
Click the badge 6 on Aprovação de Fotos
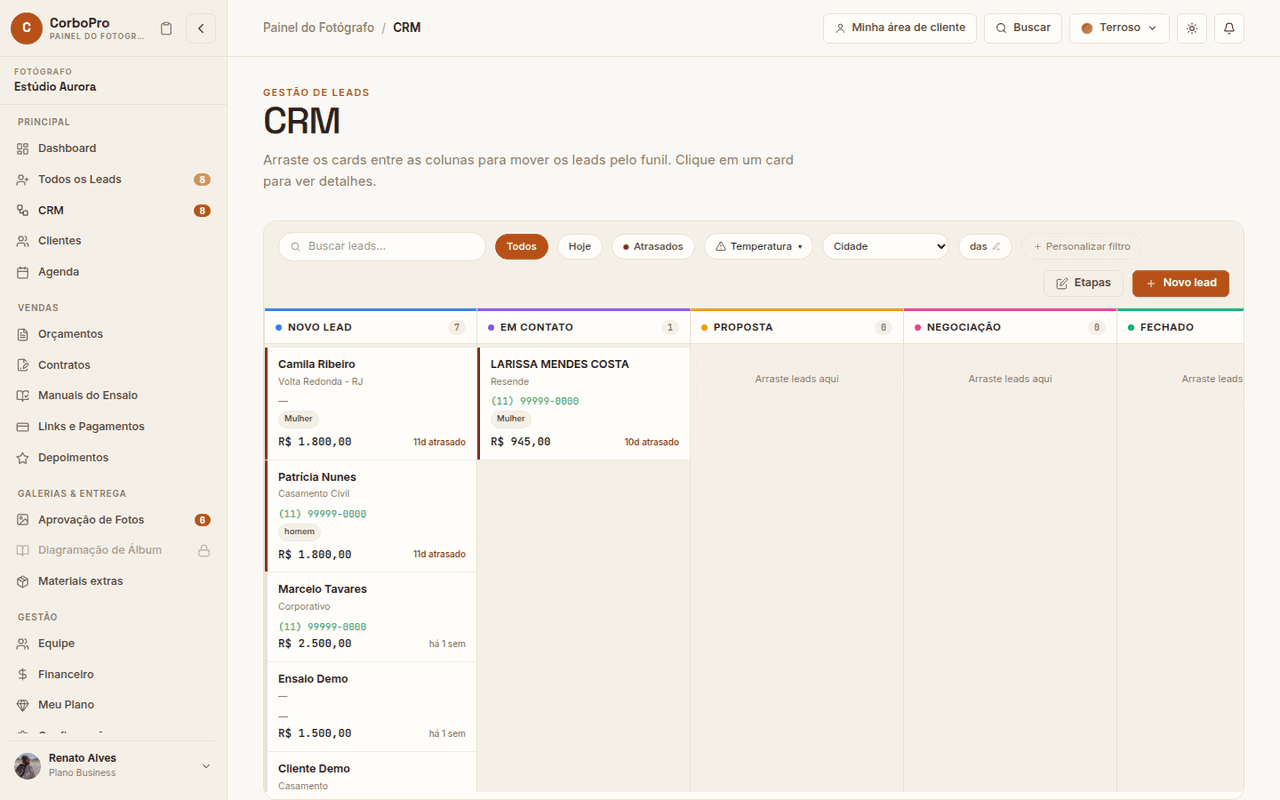[202, 520]
